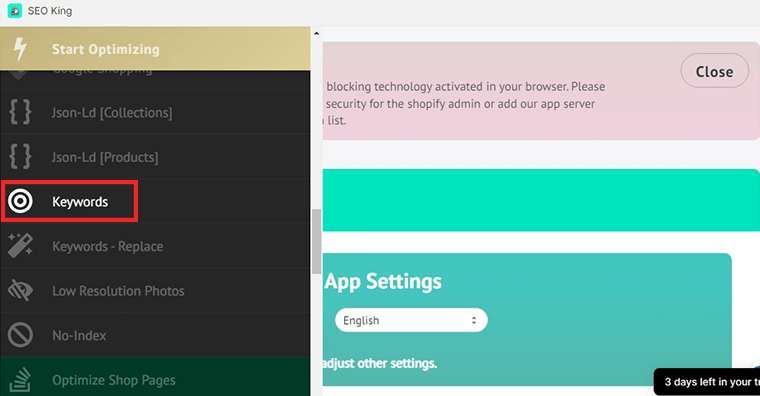Click the curly braces icon beside Json-Ld [Products]
This screenshot has height=396, width=760.
tap(20, 157)
